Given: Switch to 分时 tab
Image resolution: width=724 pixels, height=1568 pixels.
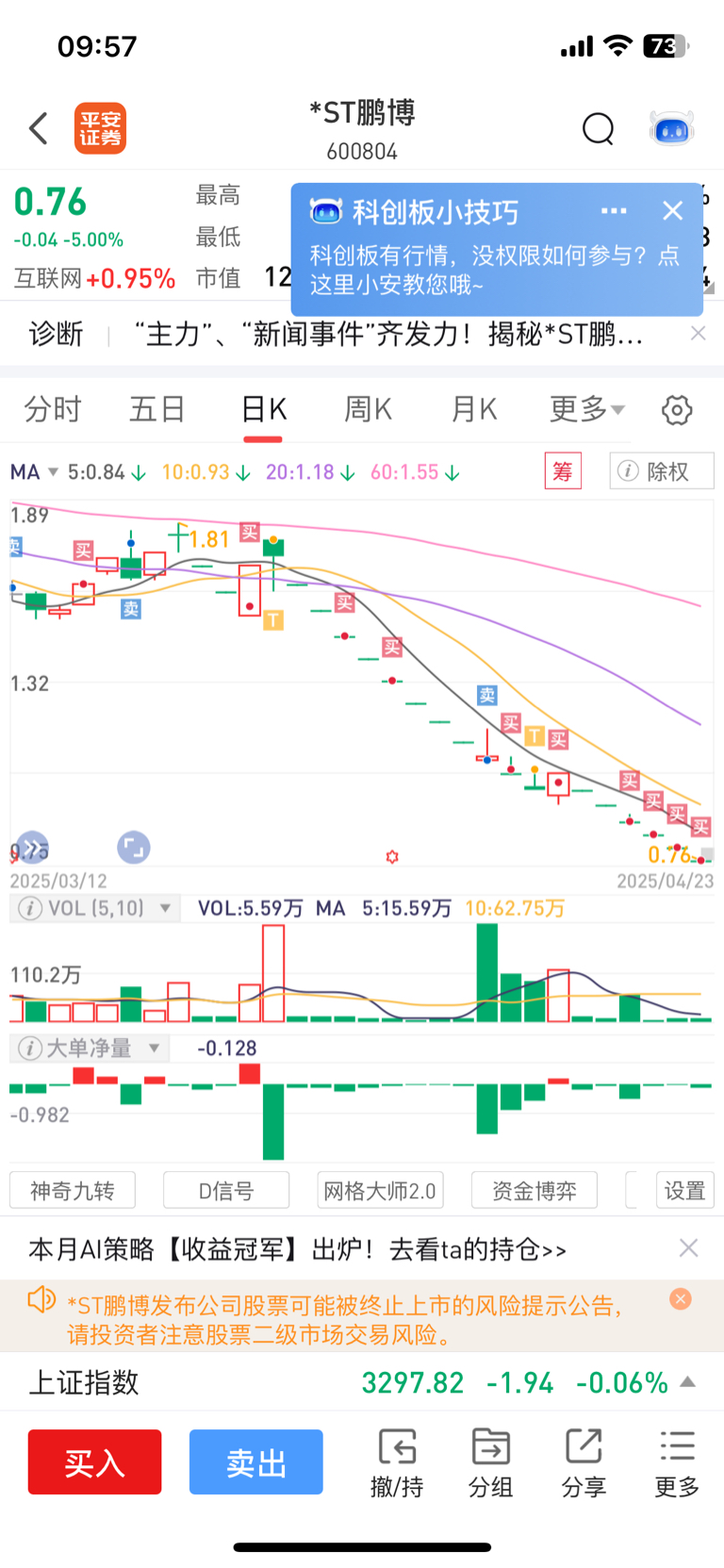Looking at the screenshot, I should pyautogui.click(x=53, y=409).
